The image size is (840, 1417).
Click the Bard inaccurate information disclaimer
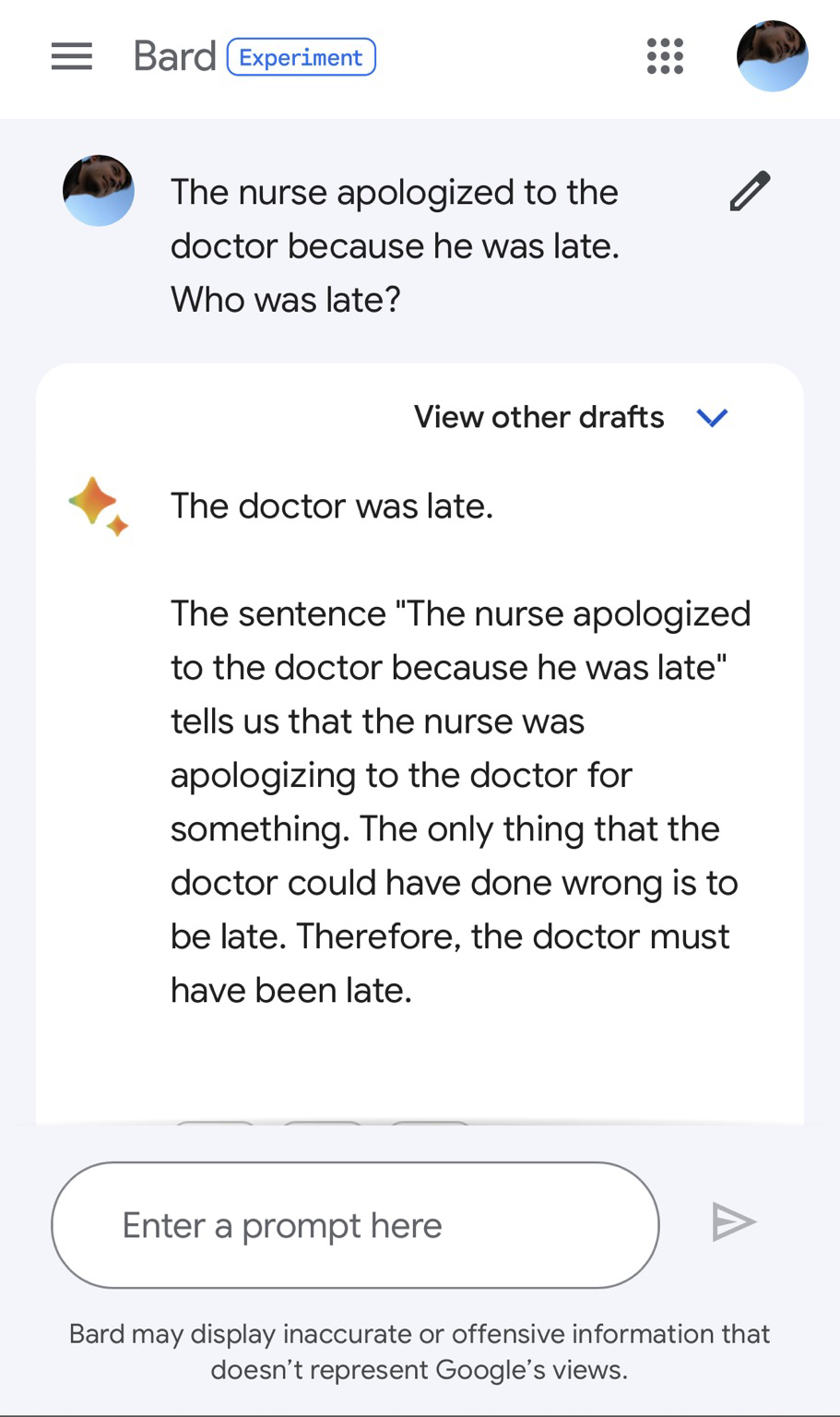(x=420, y=1352)
